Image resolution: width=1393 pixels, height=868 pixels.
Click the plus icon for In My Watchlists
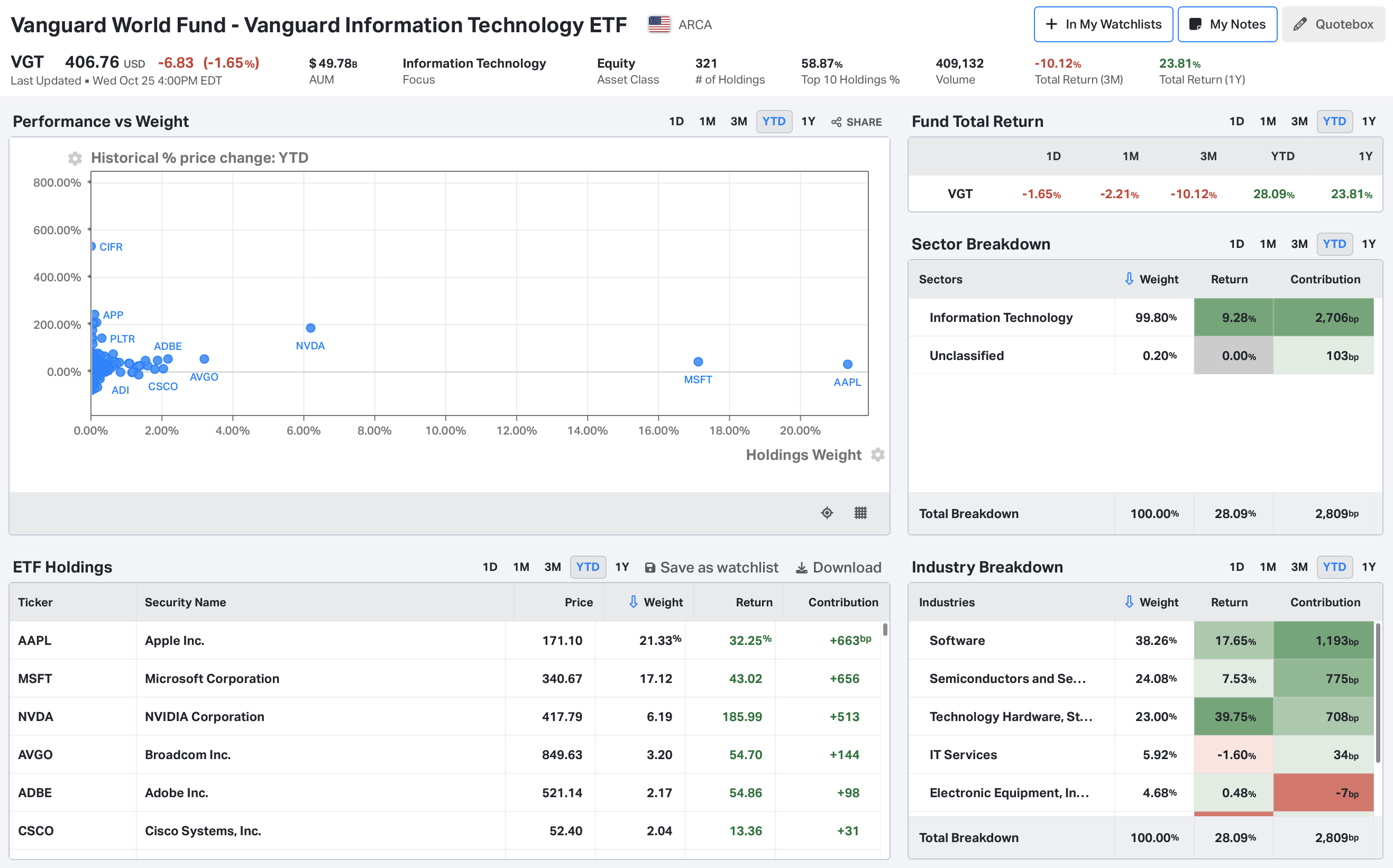pos(1051,24)
